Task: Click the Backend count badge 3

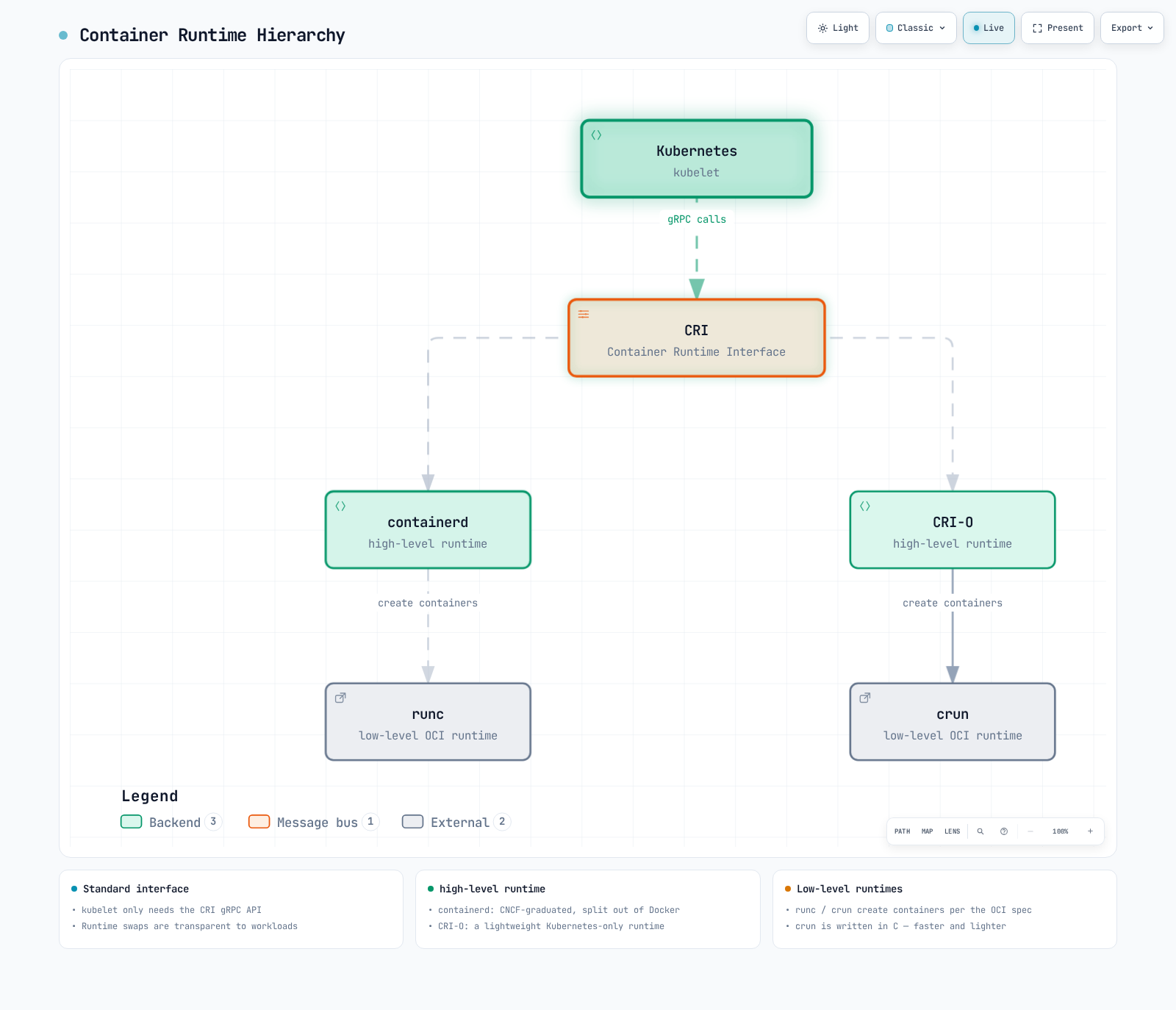Action: point(213,822)
